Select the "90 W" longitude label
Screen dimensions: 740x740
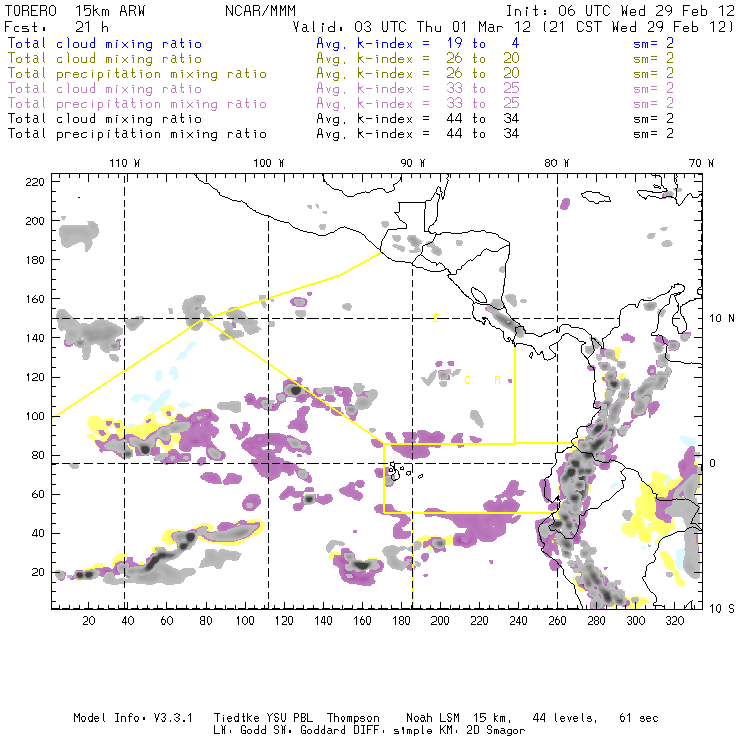coord(413,163)
